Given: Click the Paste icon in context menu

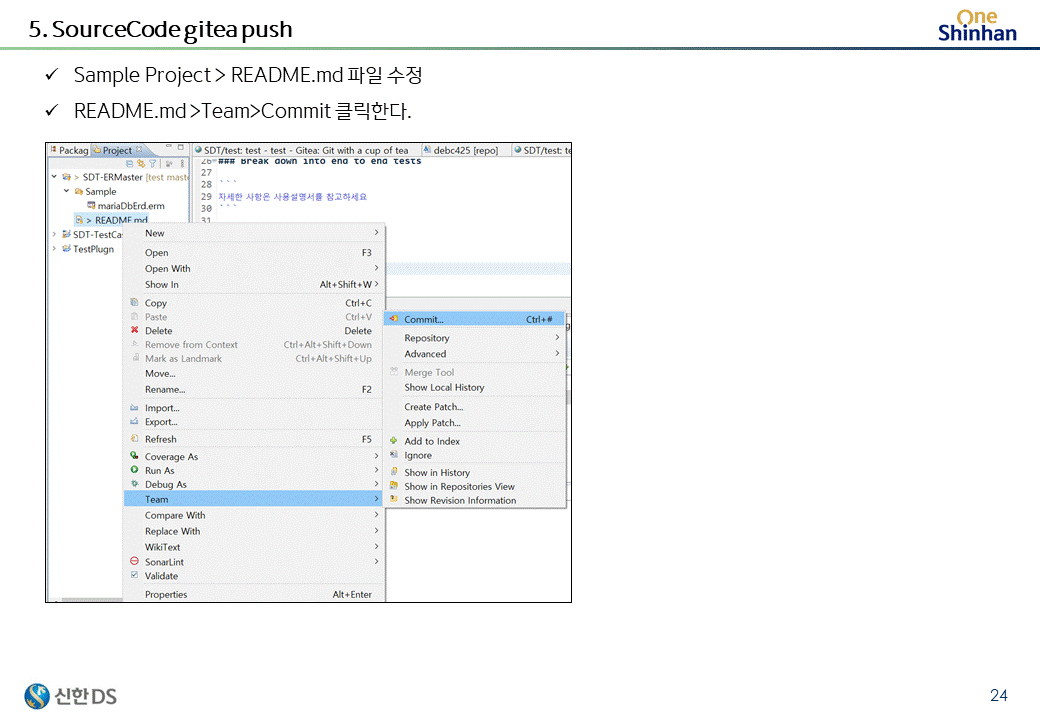Looking at the screenshot, I should click(x=135, y=316).
